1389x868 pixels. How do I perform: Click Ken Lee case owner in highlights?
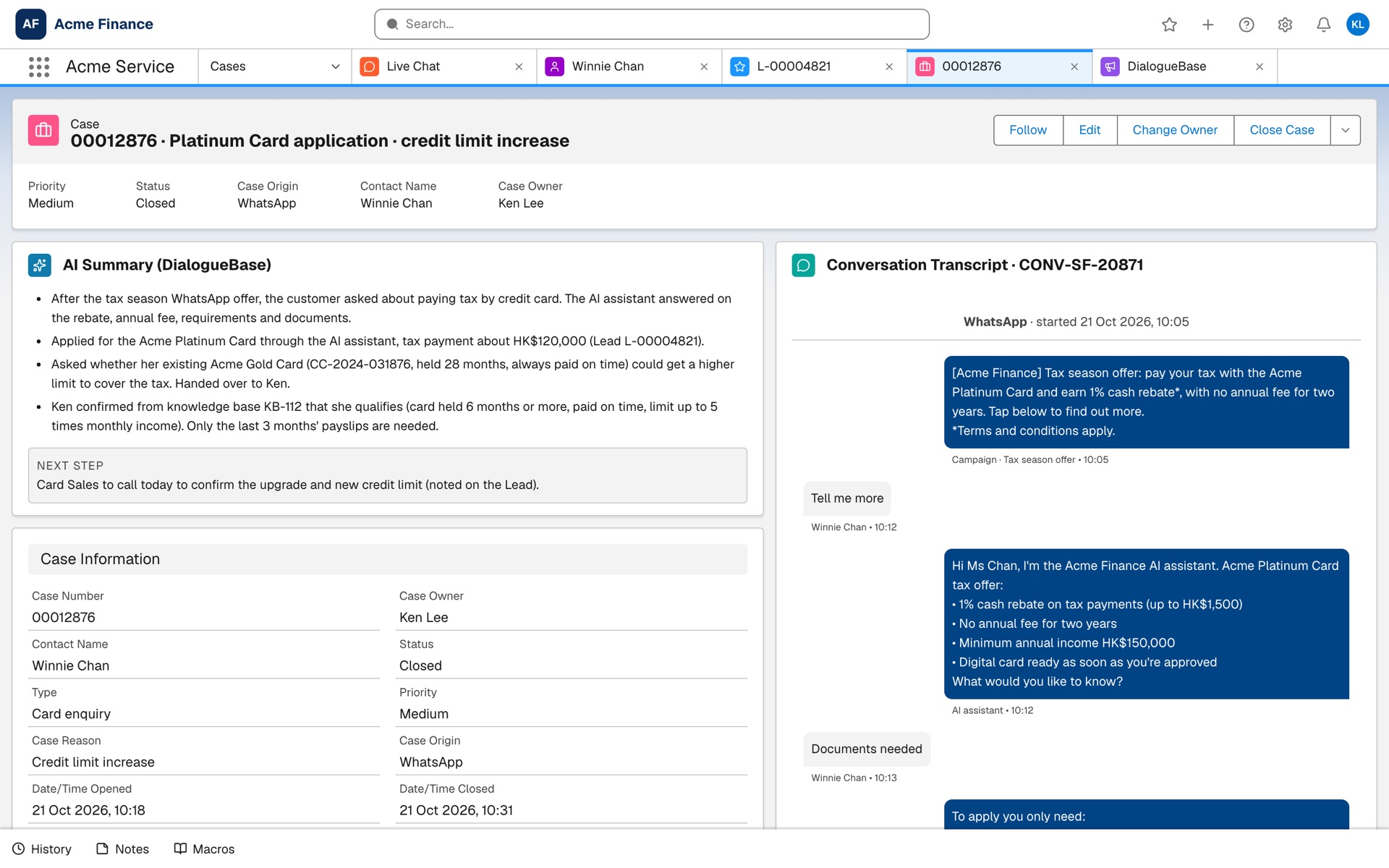pos(521,203)
